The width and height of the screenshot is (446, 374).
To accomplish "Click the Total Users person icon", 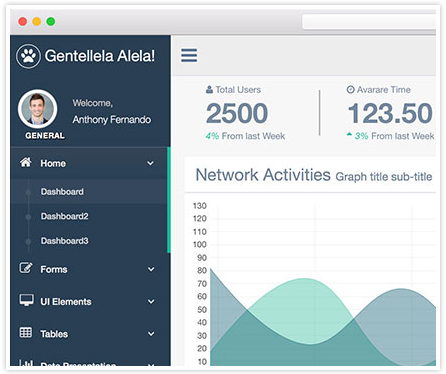I will tap(209, 89).
